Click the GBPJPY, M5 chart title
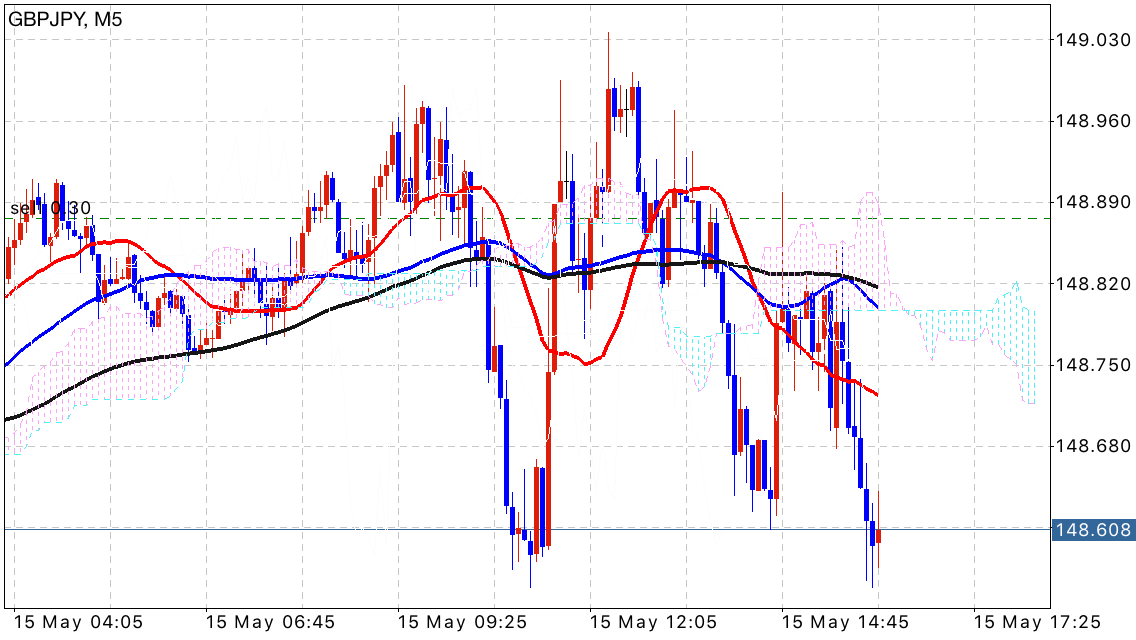Screen dimensions: 1136x640 [65, 19]
